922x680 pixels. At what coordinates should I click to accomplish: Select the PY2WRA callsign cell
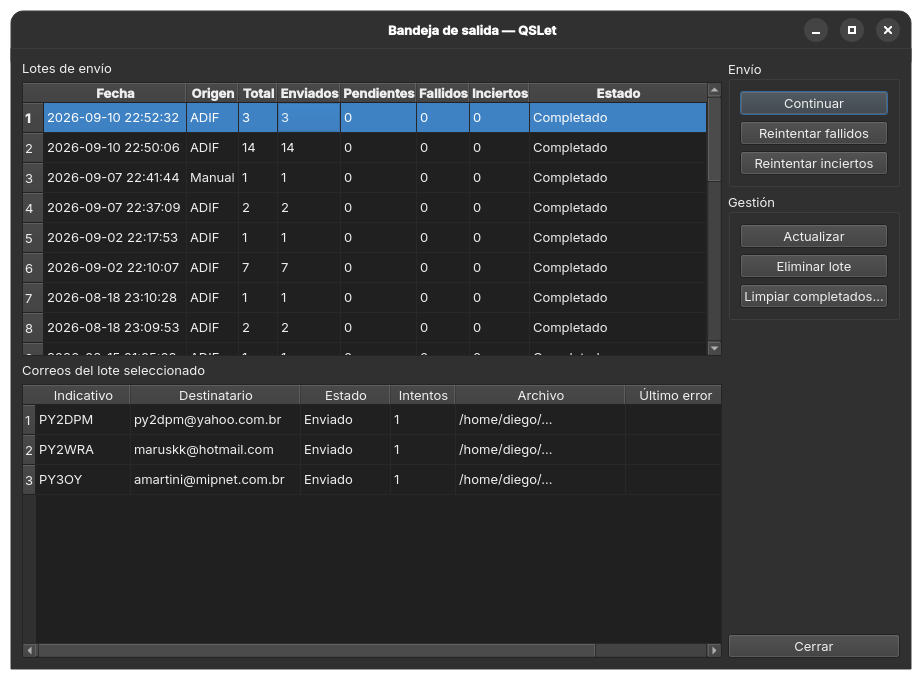pyautogui.click(x=83, y=450)
